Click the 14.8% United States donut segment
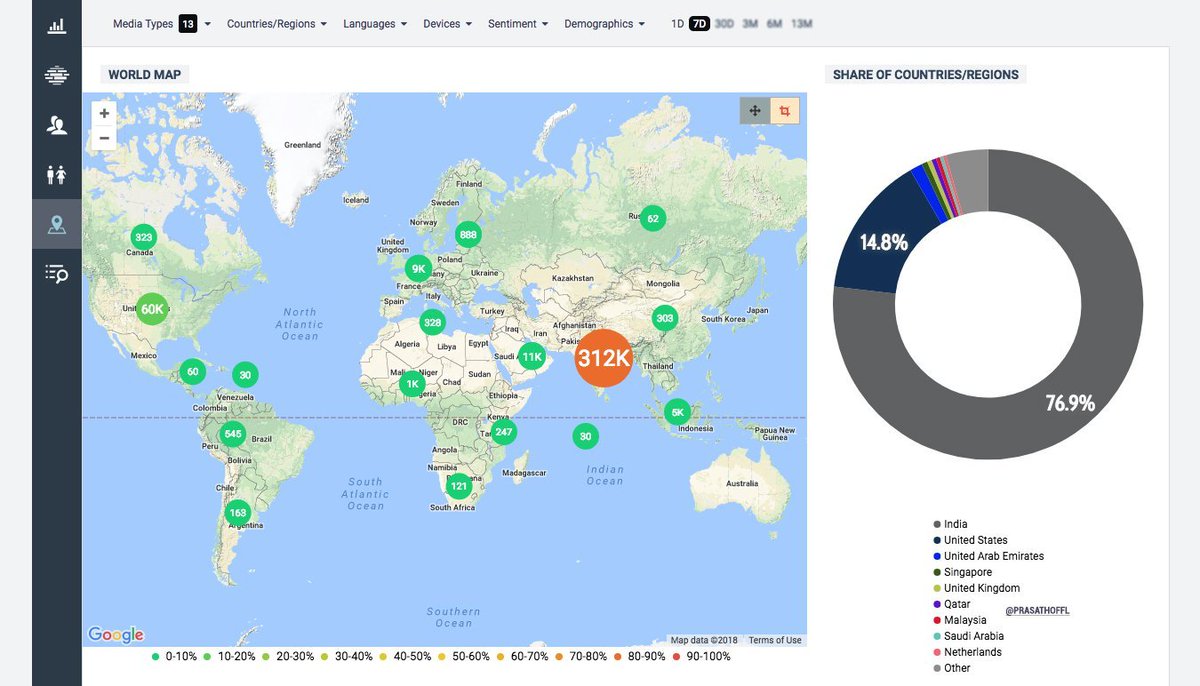The image size is (1200, 686). [884, 241]
